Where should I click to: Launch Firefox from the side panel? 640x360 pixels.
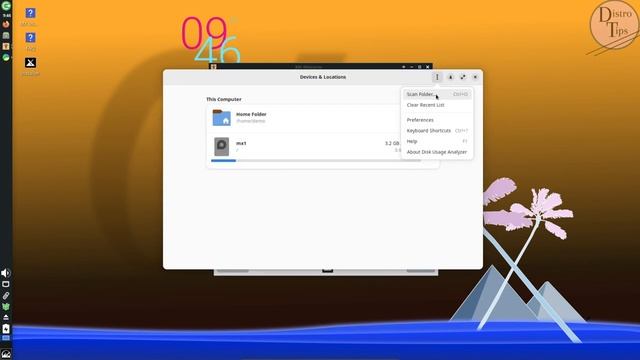[6, 24]
